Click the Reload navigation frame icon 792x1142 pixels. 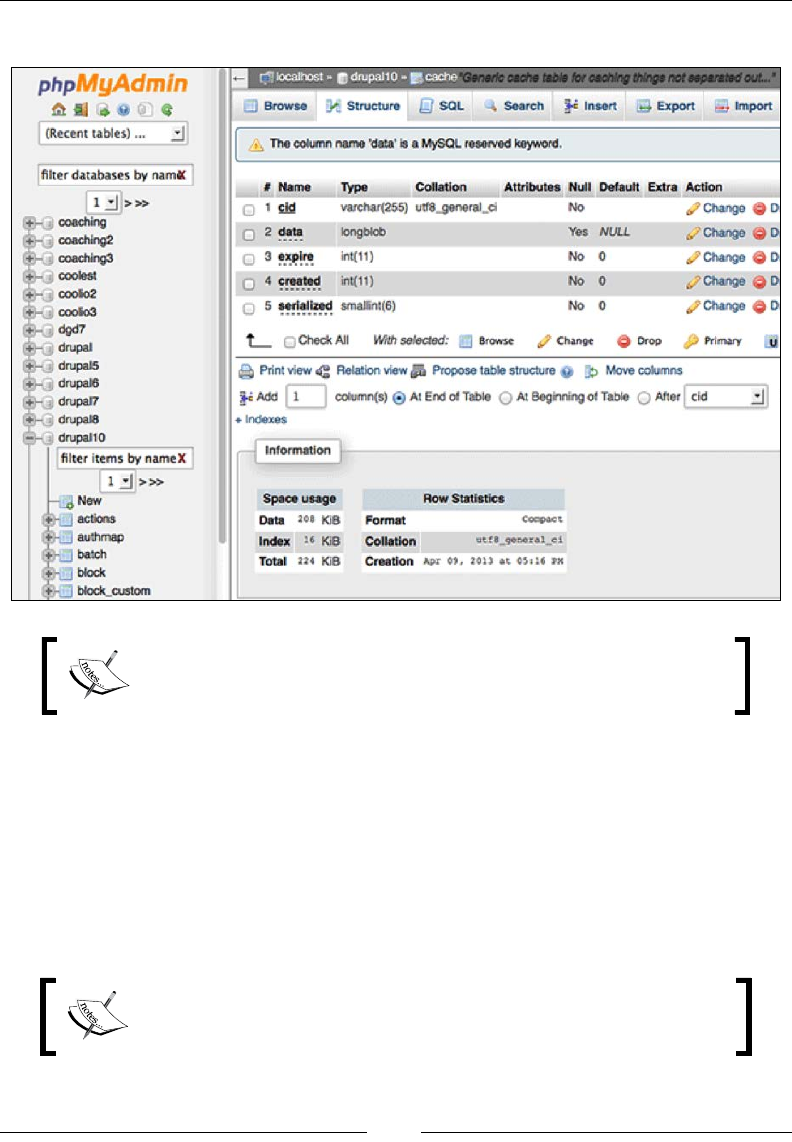click(x=167, y=110)
